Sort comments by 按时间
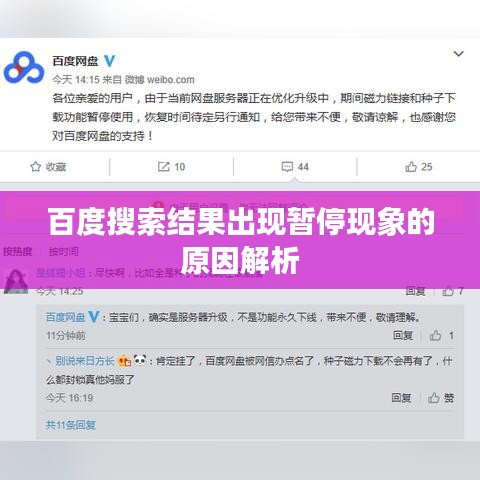Image resolution: width=480 pixels, height=480 pixels. click(64, 251)
